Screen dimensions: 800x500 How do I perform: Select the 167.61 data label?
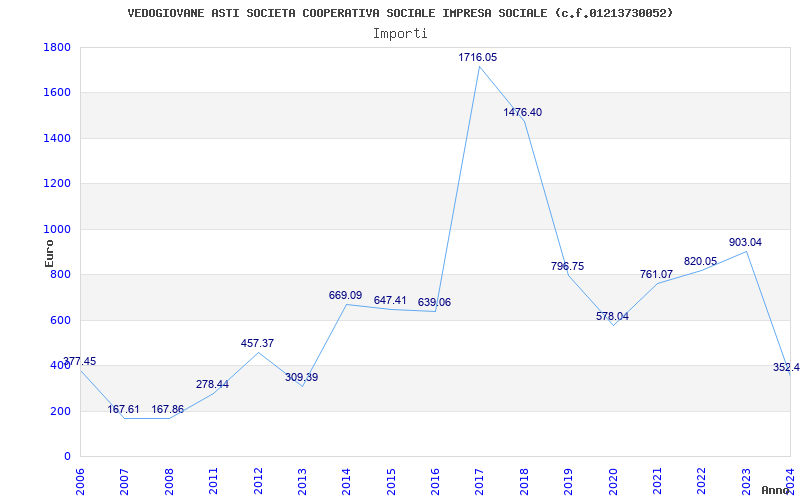123,410
